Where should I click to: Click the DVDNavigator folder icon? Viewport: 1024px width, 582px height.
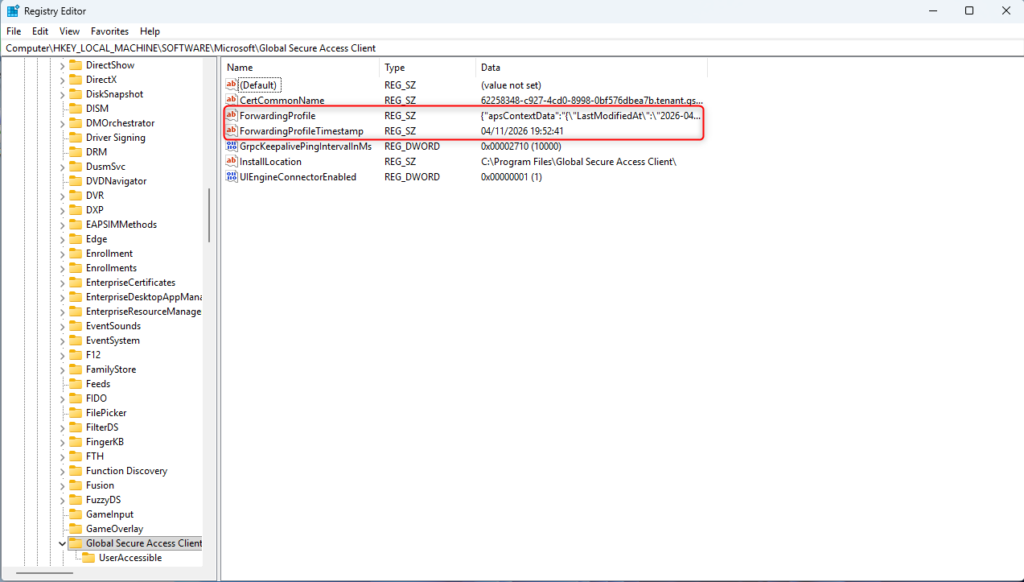(76, 181)
